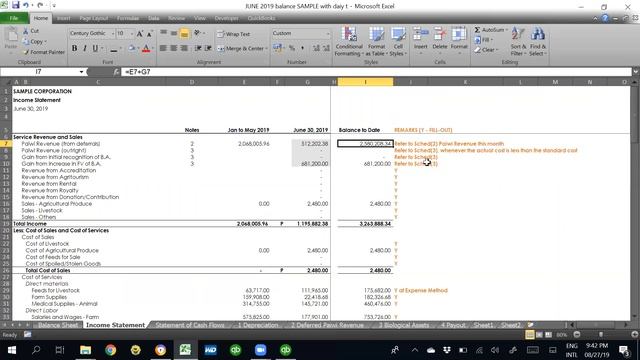Open the Name Box dropdown arrow
This screenshot has height=360, width=640.
point(81,72)
